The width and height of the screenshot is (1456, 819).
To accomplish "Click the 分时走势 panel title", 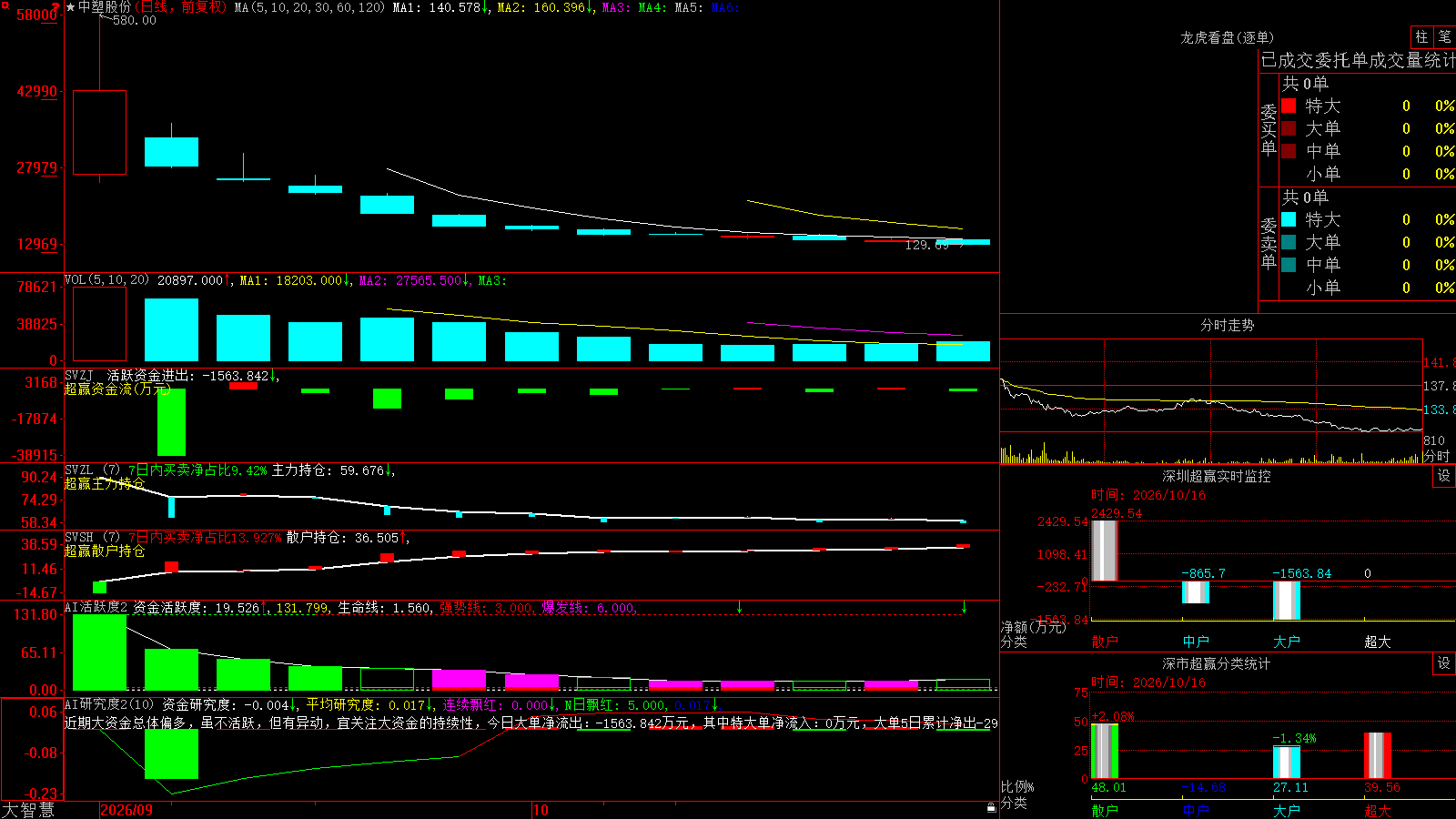I will [1227, 325].
